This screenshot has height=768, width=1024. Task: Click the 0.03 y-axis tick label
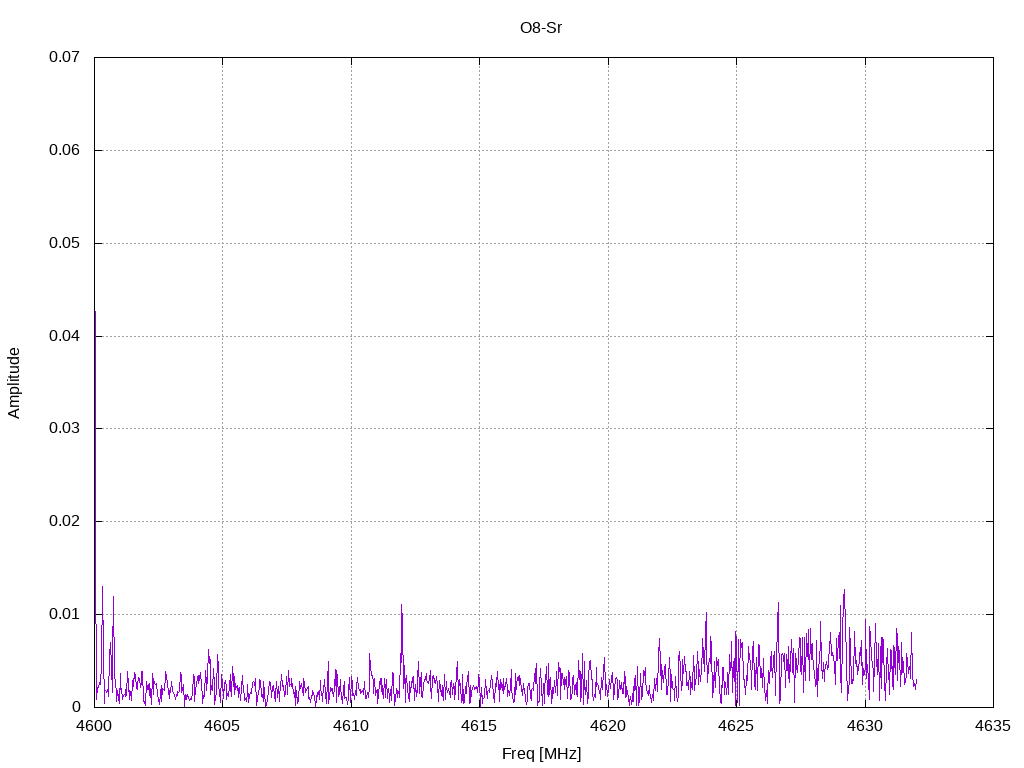tap(64, 428)
